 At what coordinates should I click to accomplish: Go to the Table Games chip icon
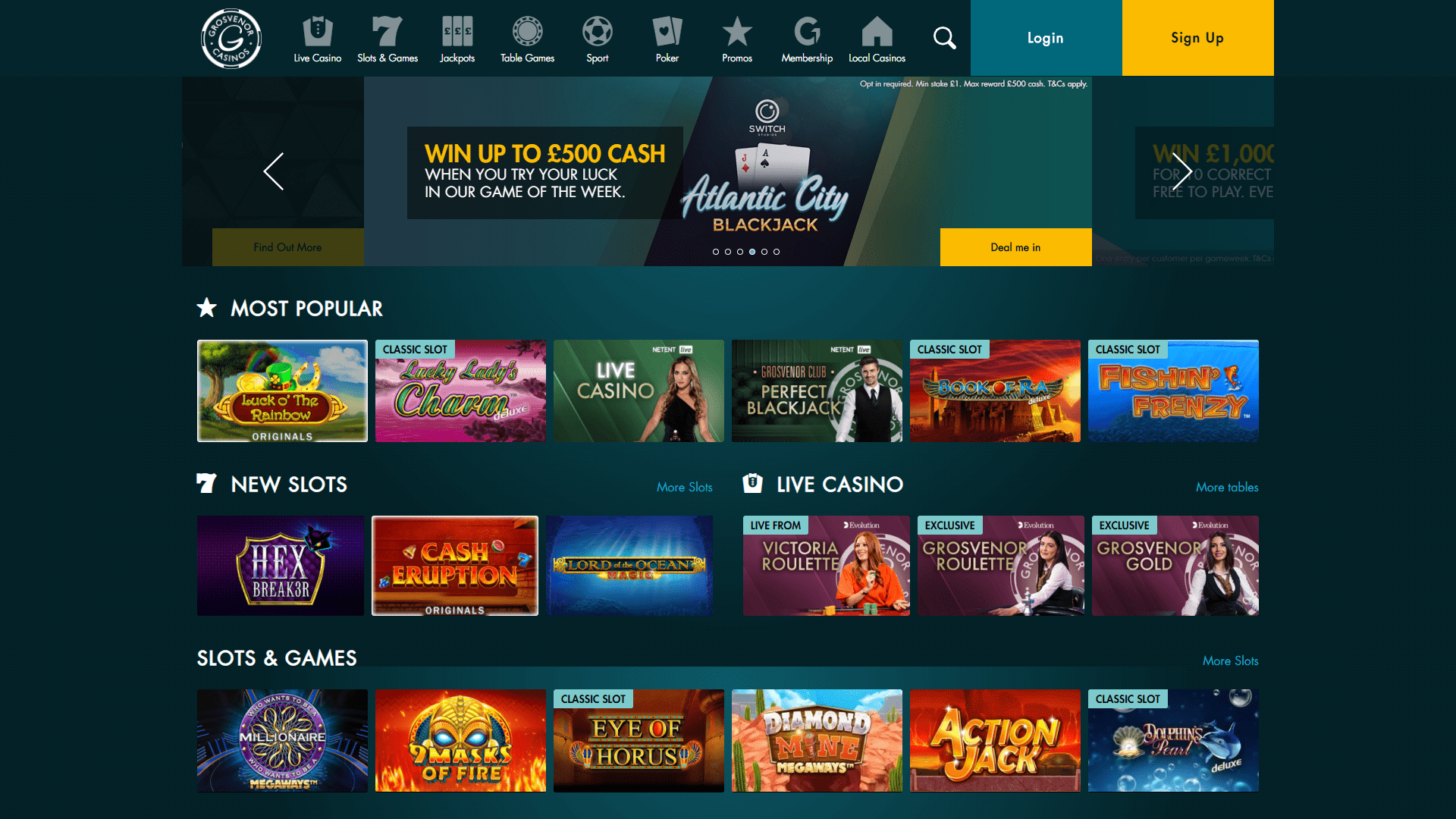coord(527,32)
